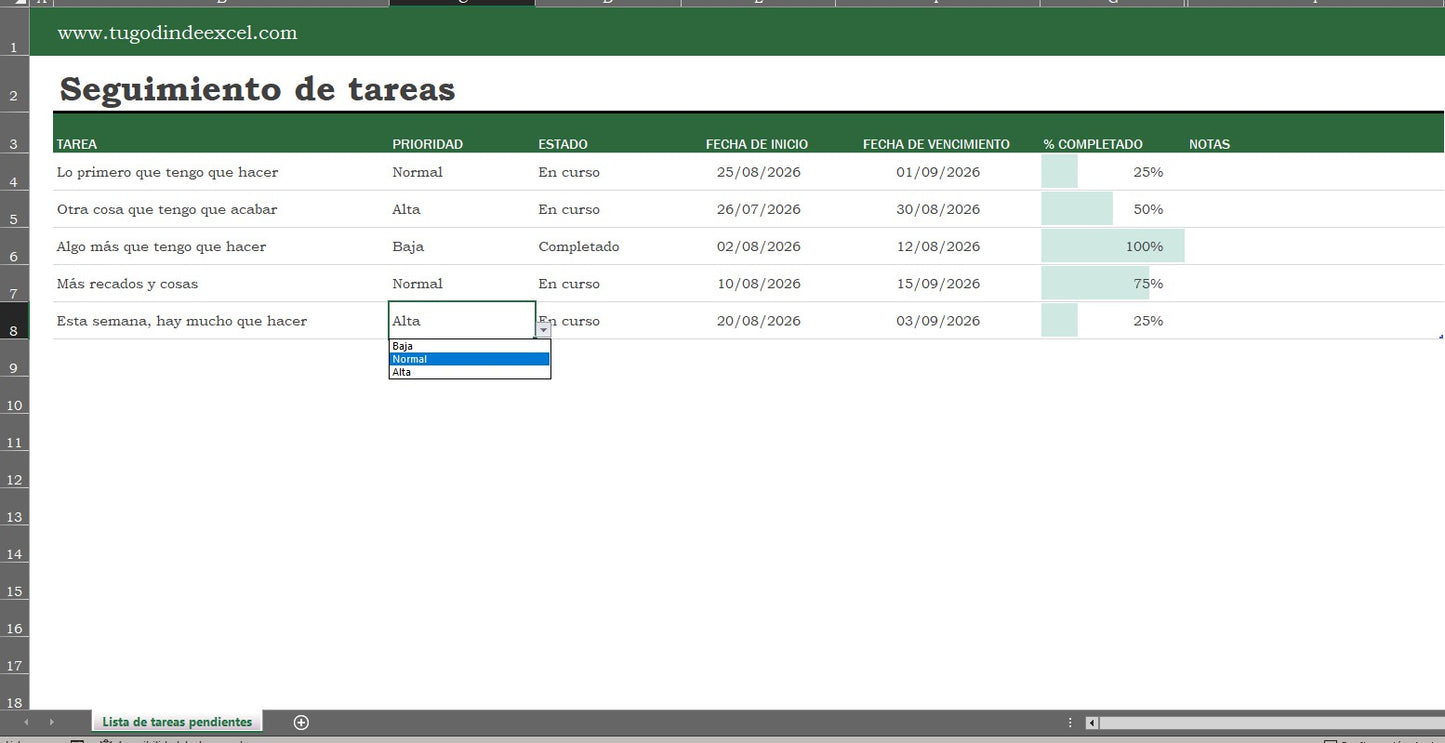Click the PRIORIDAD column header
1445x743 pixels.
427,144
